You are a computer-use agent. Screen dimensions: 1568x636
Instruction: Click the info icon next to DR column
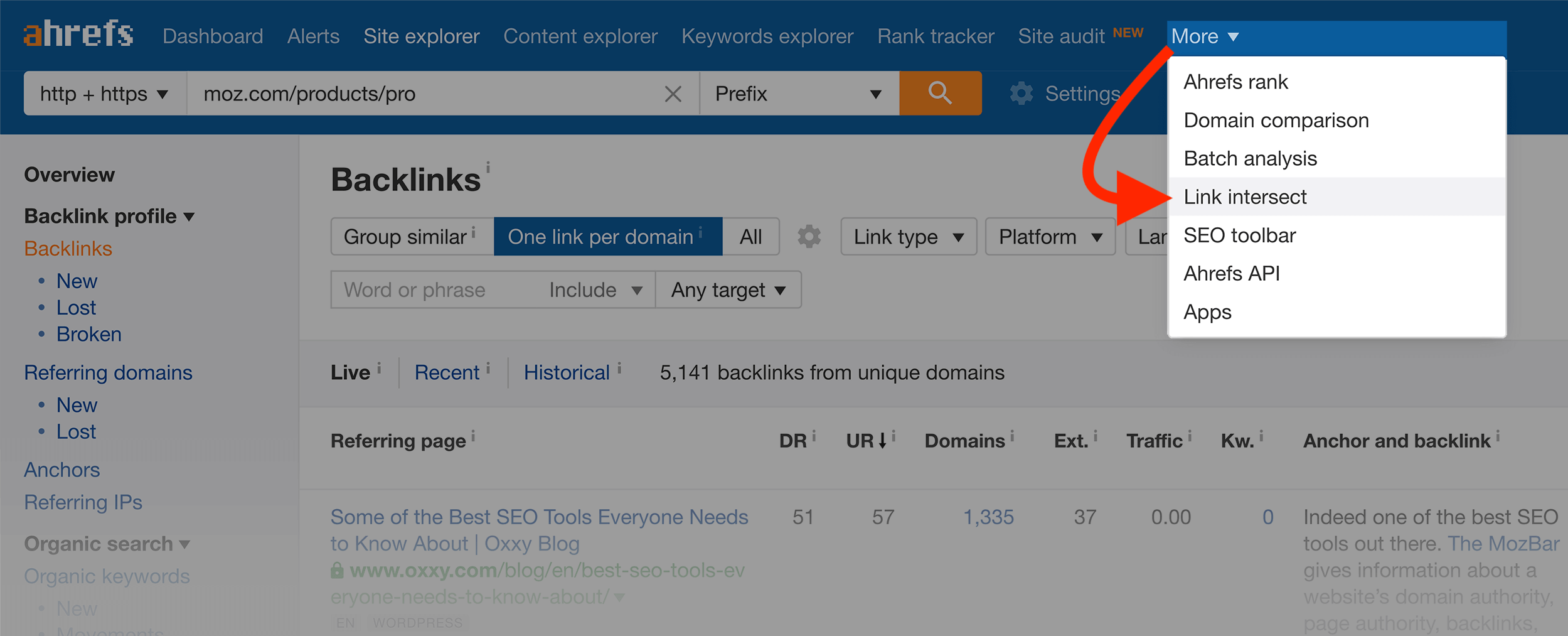point(814,436)
